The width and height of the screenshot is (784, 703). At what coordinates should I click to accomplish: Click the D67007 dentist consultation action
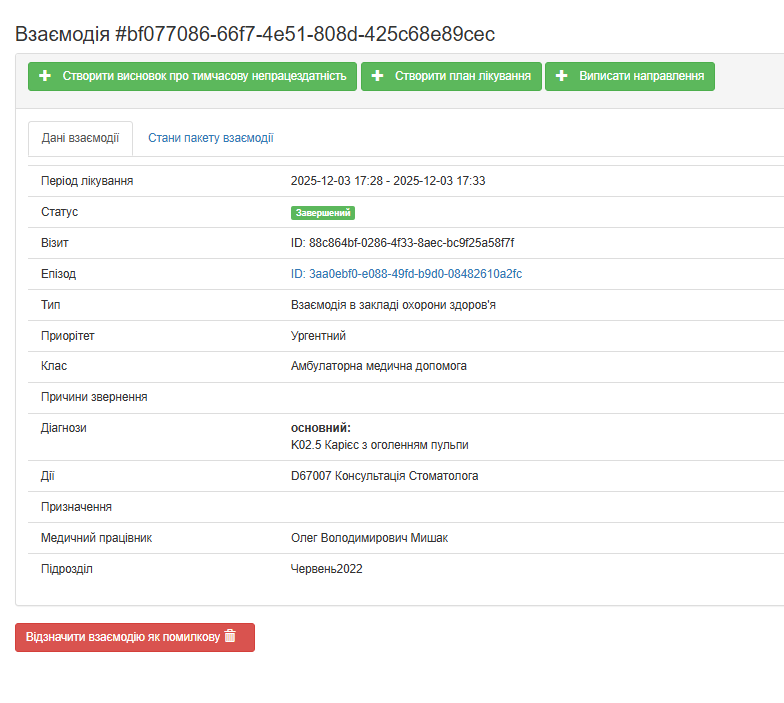[384, 476]
